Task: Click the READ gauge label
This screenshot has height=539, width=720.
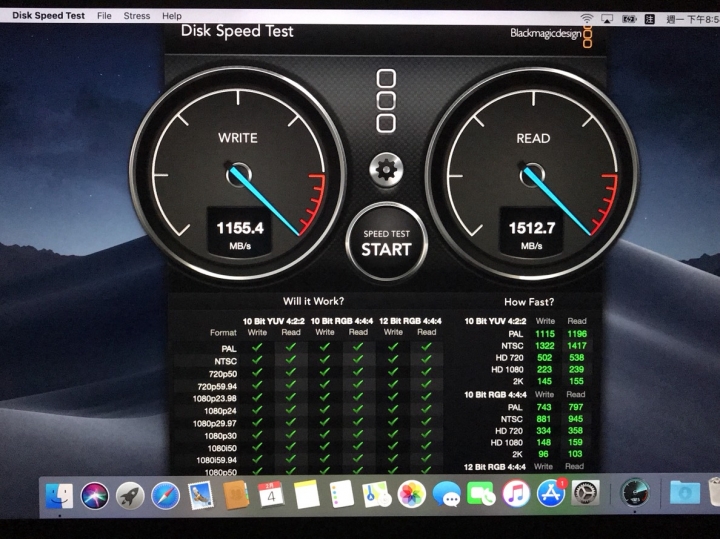Action: pyautogui.click(x=533, y=138)
